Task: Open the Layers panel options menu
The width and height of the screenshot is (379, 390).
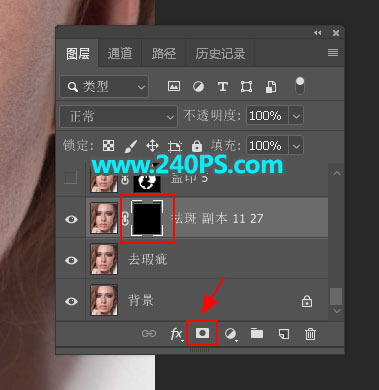Action: pyautogui.click(x=333, y=53)
